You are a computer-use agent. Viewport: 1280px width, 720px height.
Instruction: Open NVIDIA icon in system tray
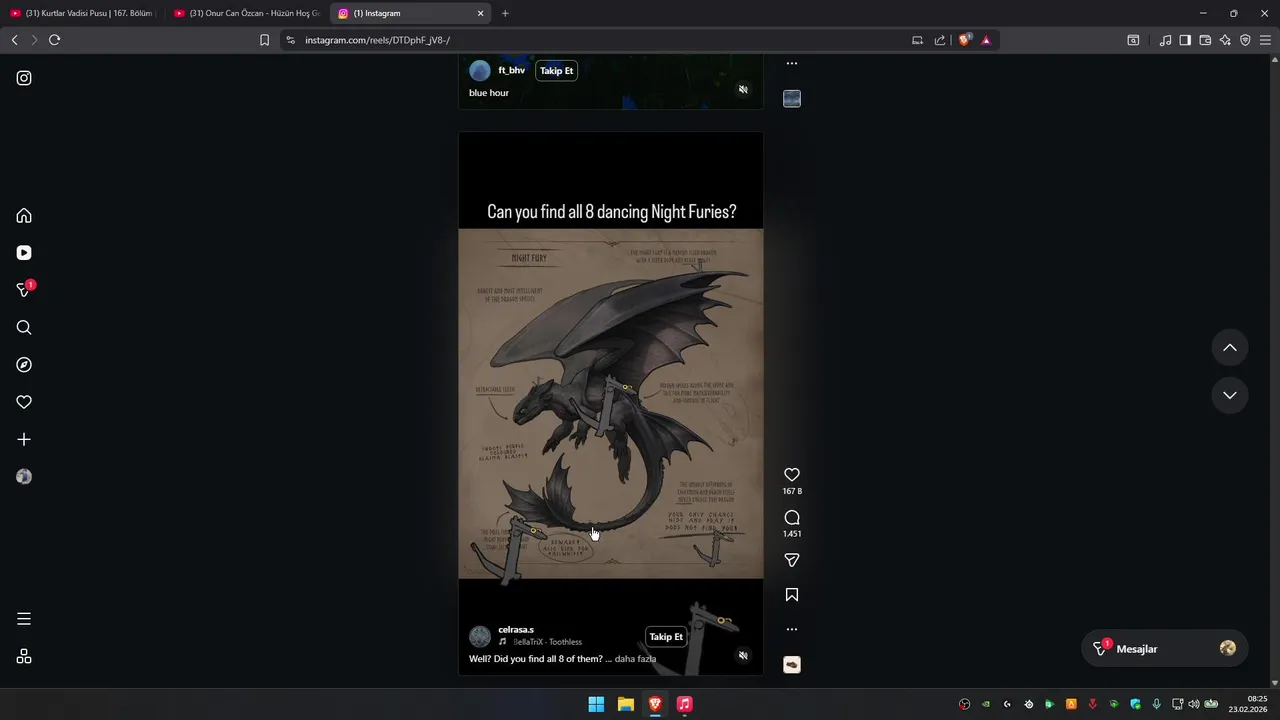(x=986, y=704)
